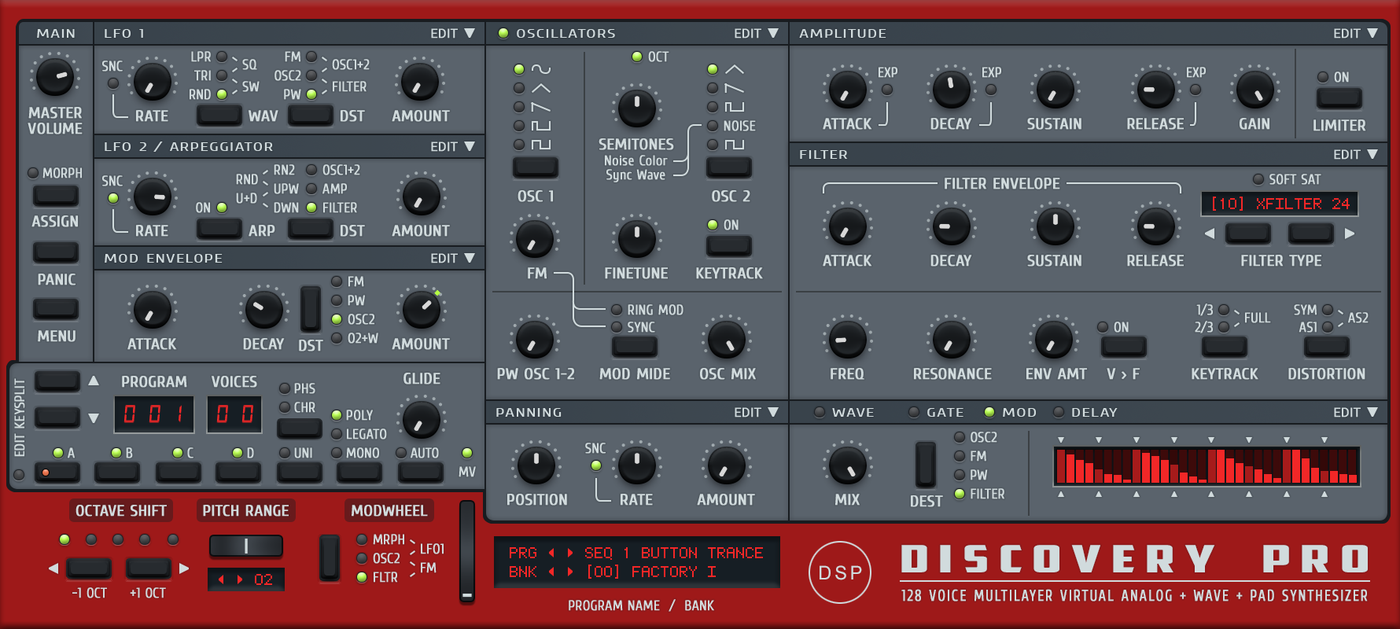1400x629 pixels.
Task: Toggle the Attack EXP LED in Amplitude
Action: pos(887,90)
